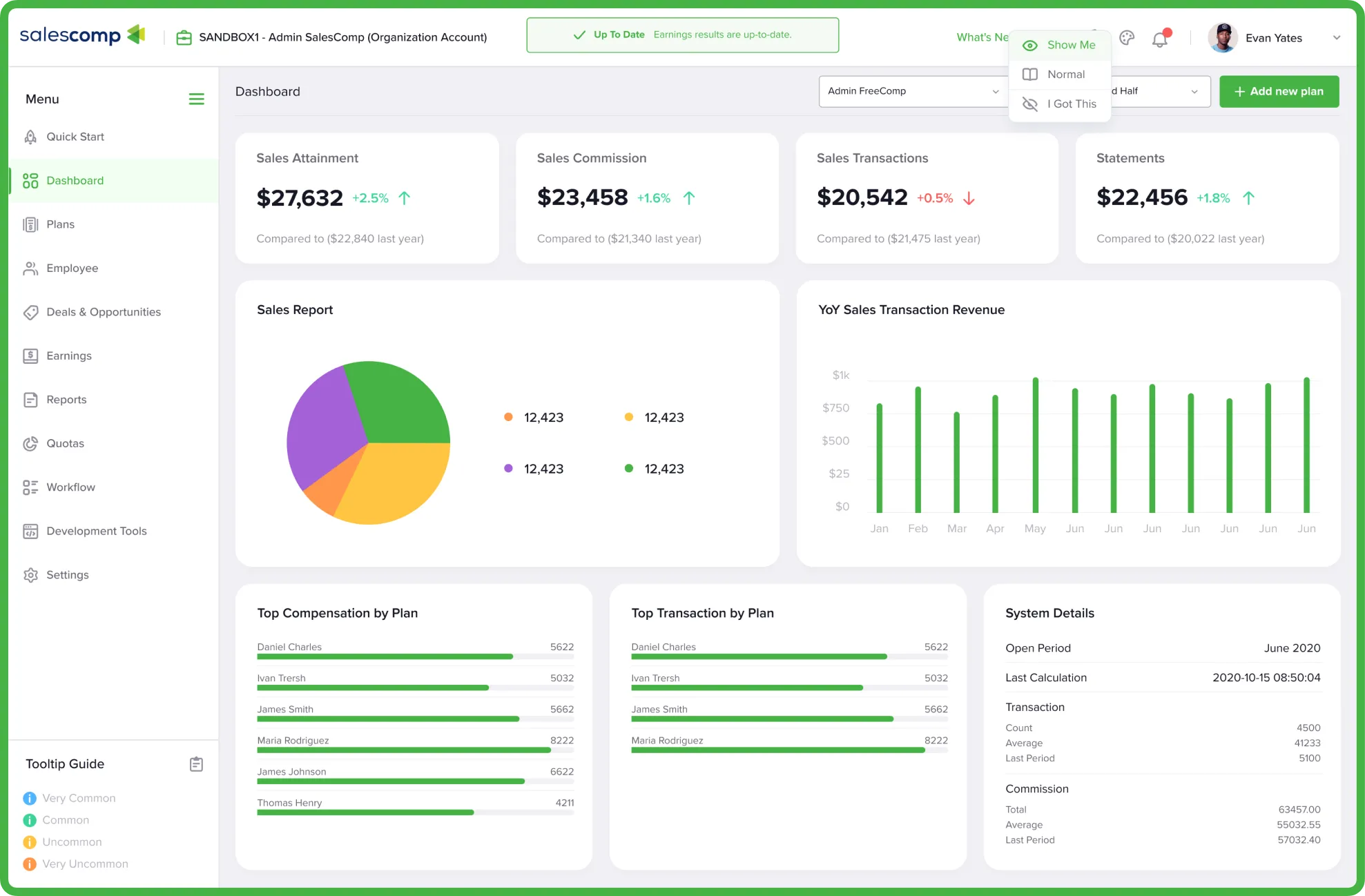Click Thomas Henry compensation progress bar
The height and width of the screenshot is (896, 1365).
click(x=415, y=812)
